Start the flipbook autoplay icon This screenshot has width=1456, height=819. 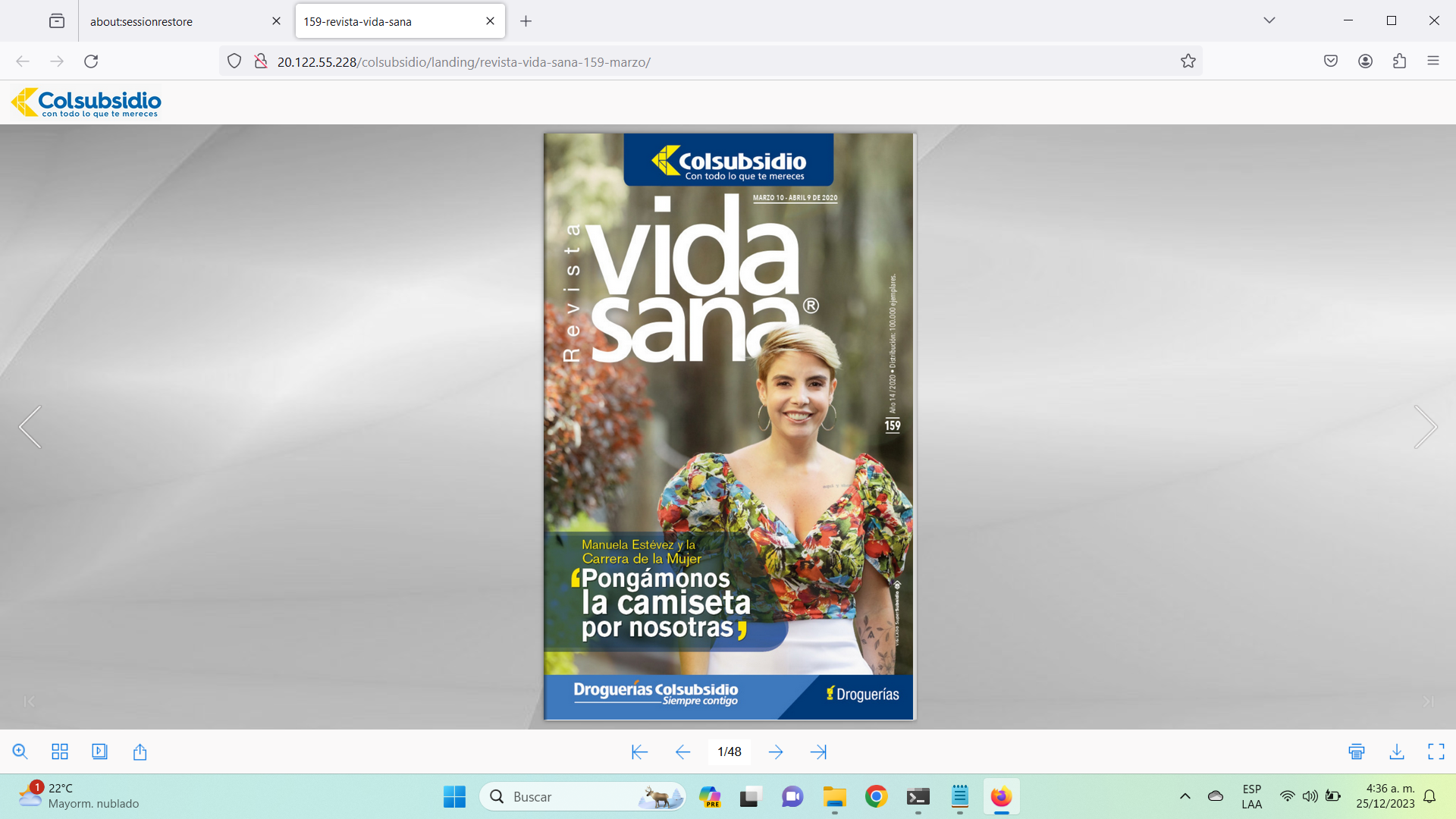[x=99, y=752]
